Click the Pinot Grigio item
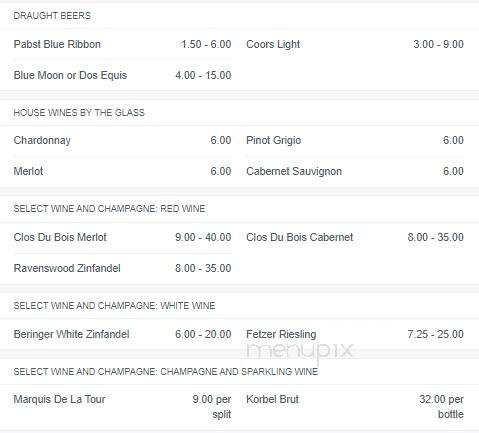 click(x=274, y=140)
